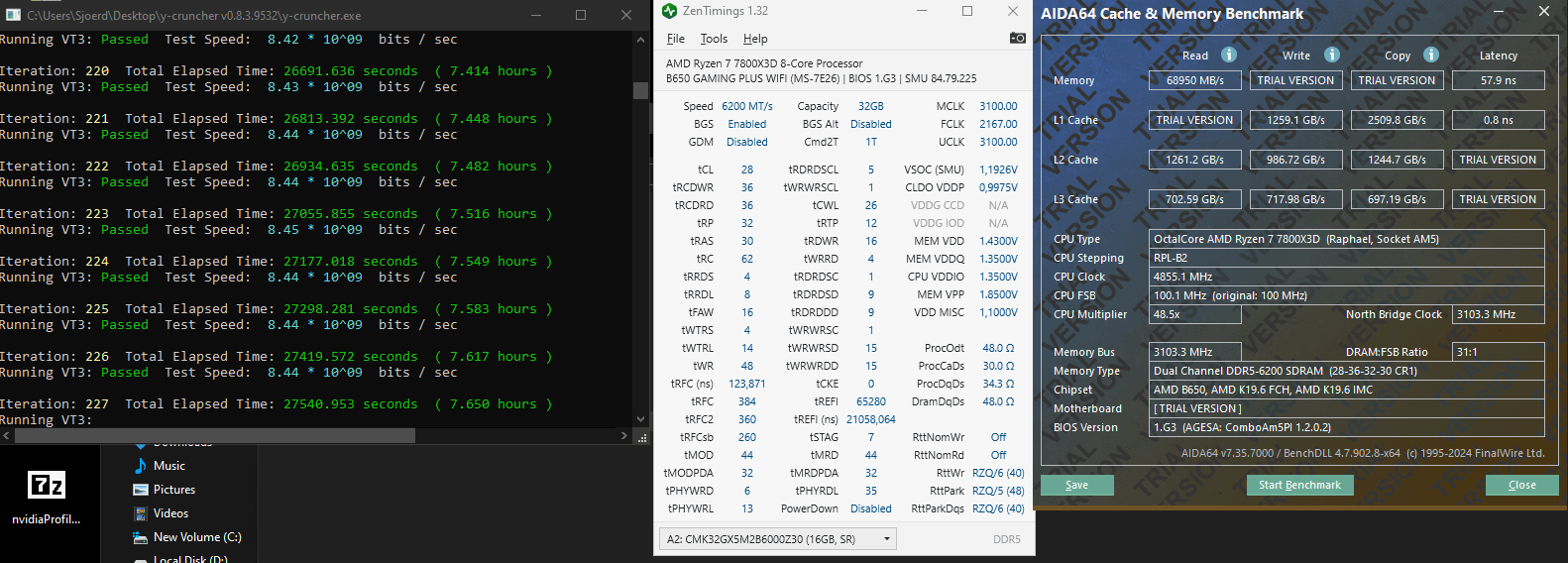
Task: Click the console horizontal scrollbar right arrow
Action: click(623, 435)
